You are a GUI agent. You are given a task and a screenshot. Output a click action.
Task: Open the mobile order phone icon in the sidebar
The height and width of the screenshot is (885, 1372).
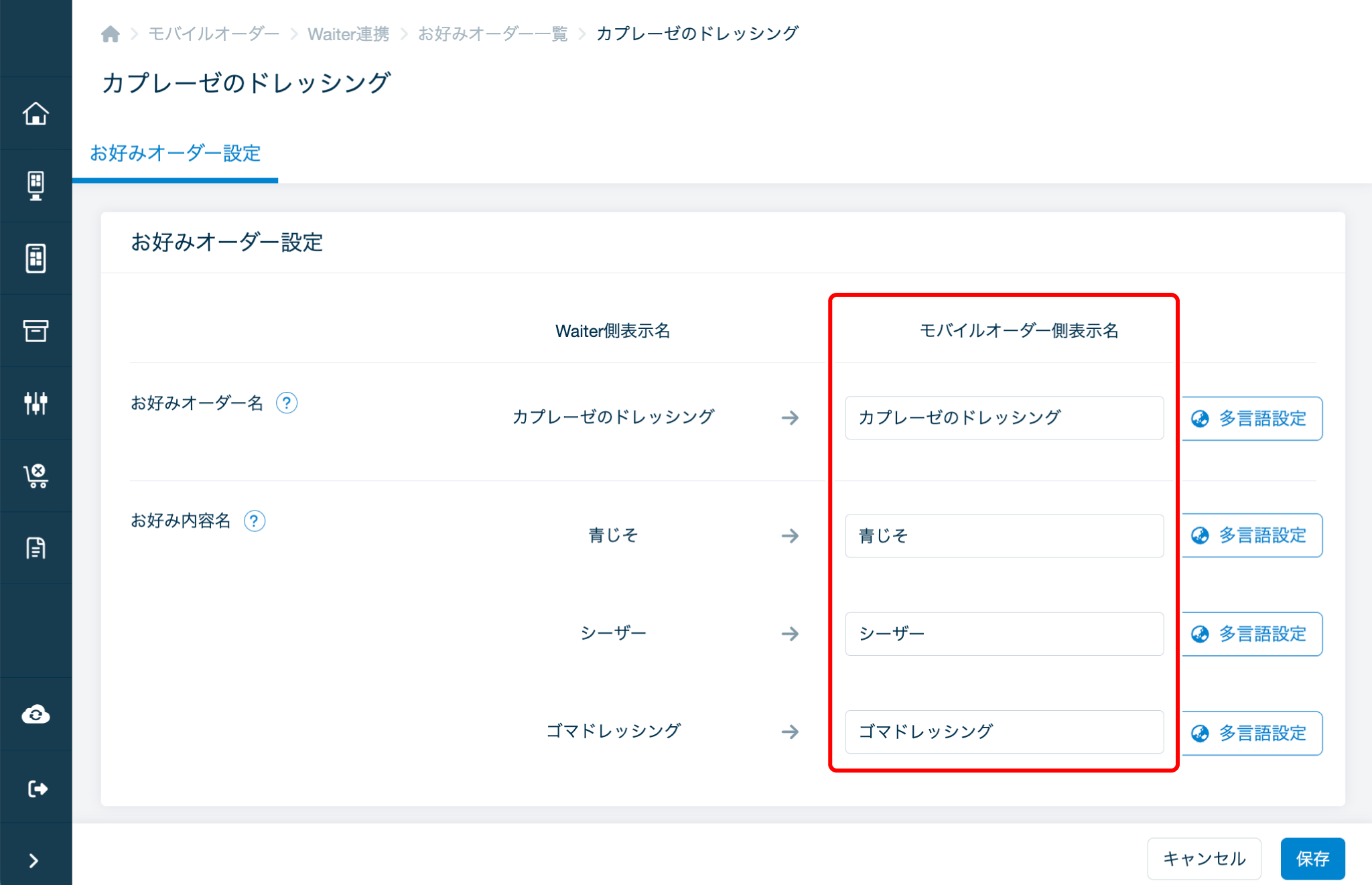36,258
